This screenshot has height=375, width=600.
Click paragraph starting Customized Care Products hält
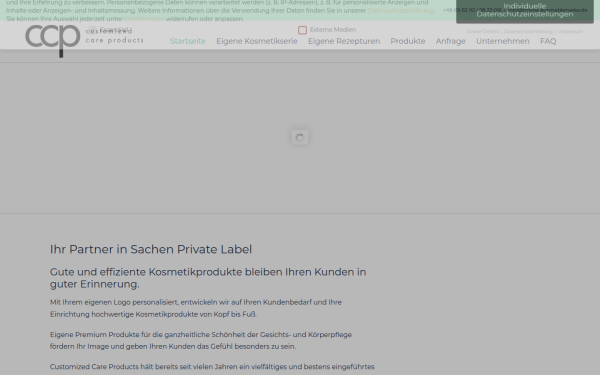pyautogui.click(x=212, y=367)
